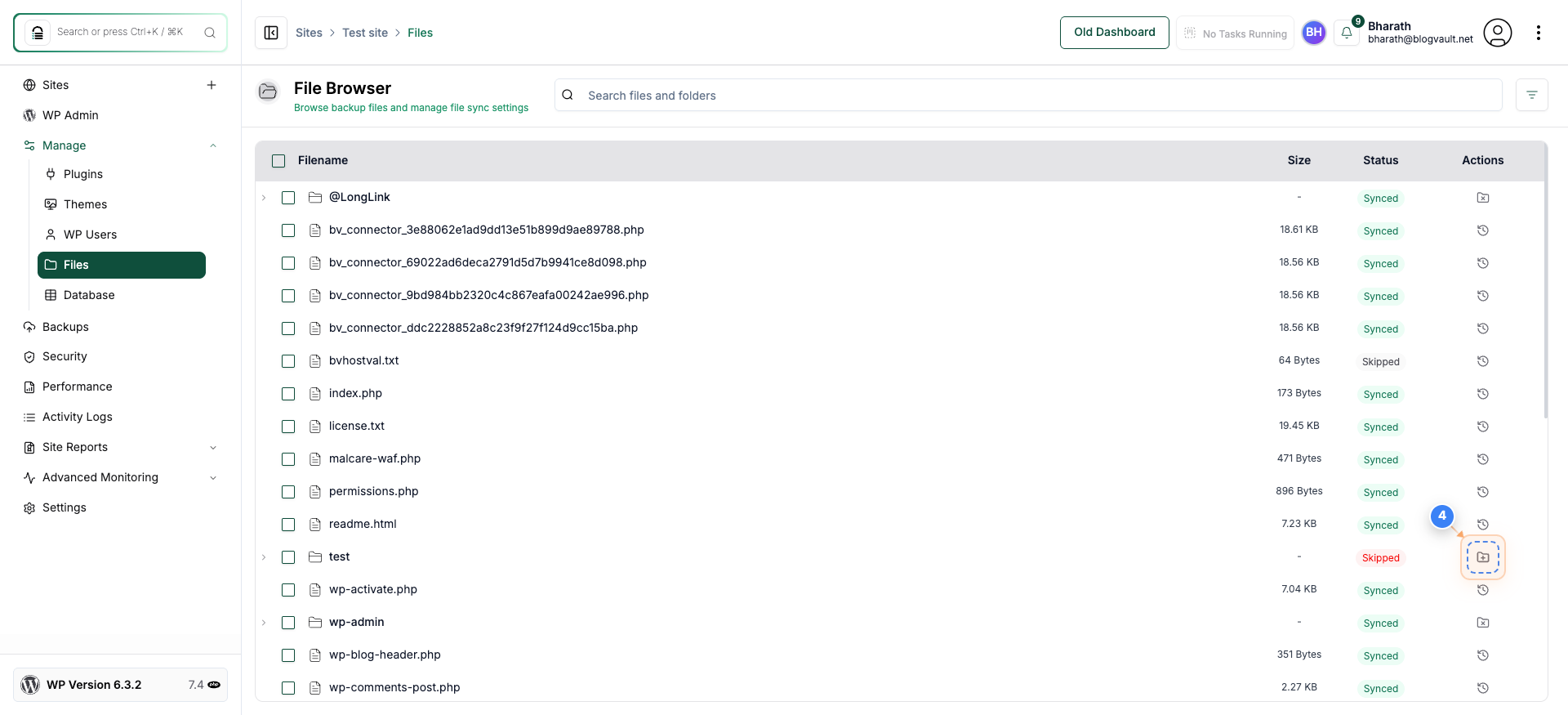Click the wp-comments-post.php file name

394,688
